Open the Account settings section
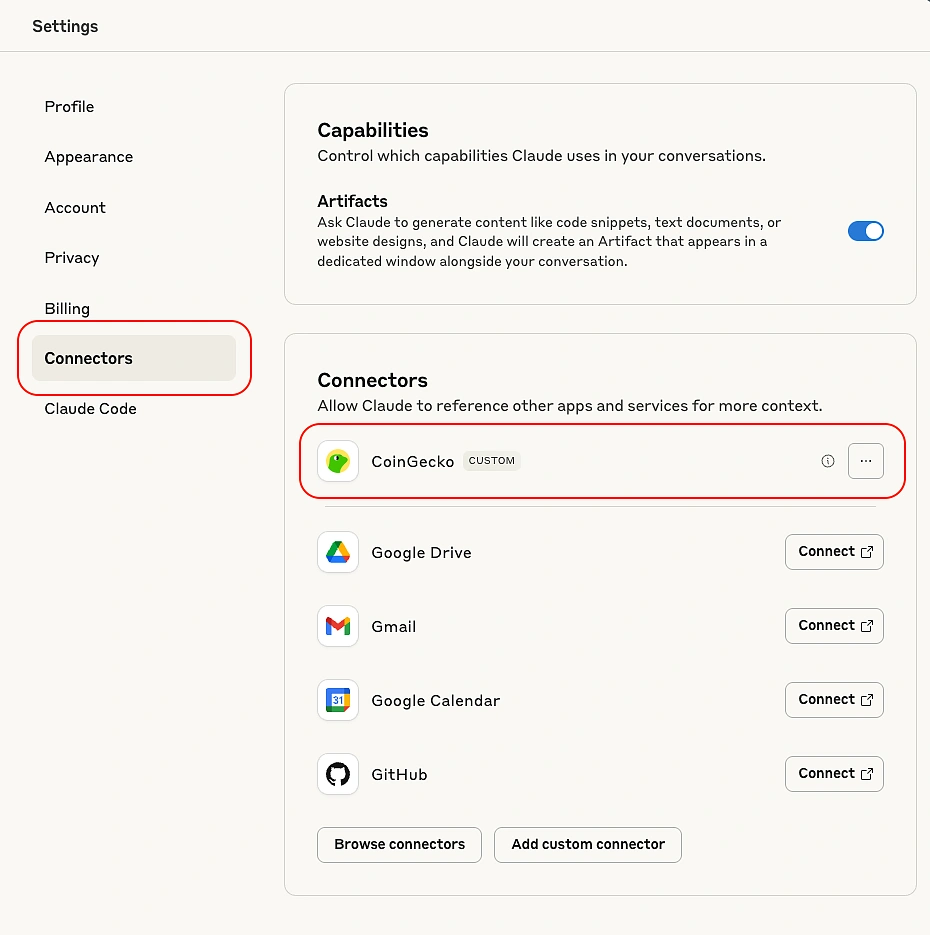930x935 pixels. pos(75,208)
